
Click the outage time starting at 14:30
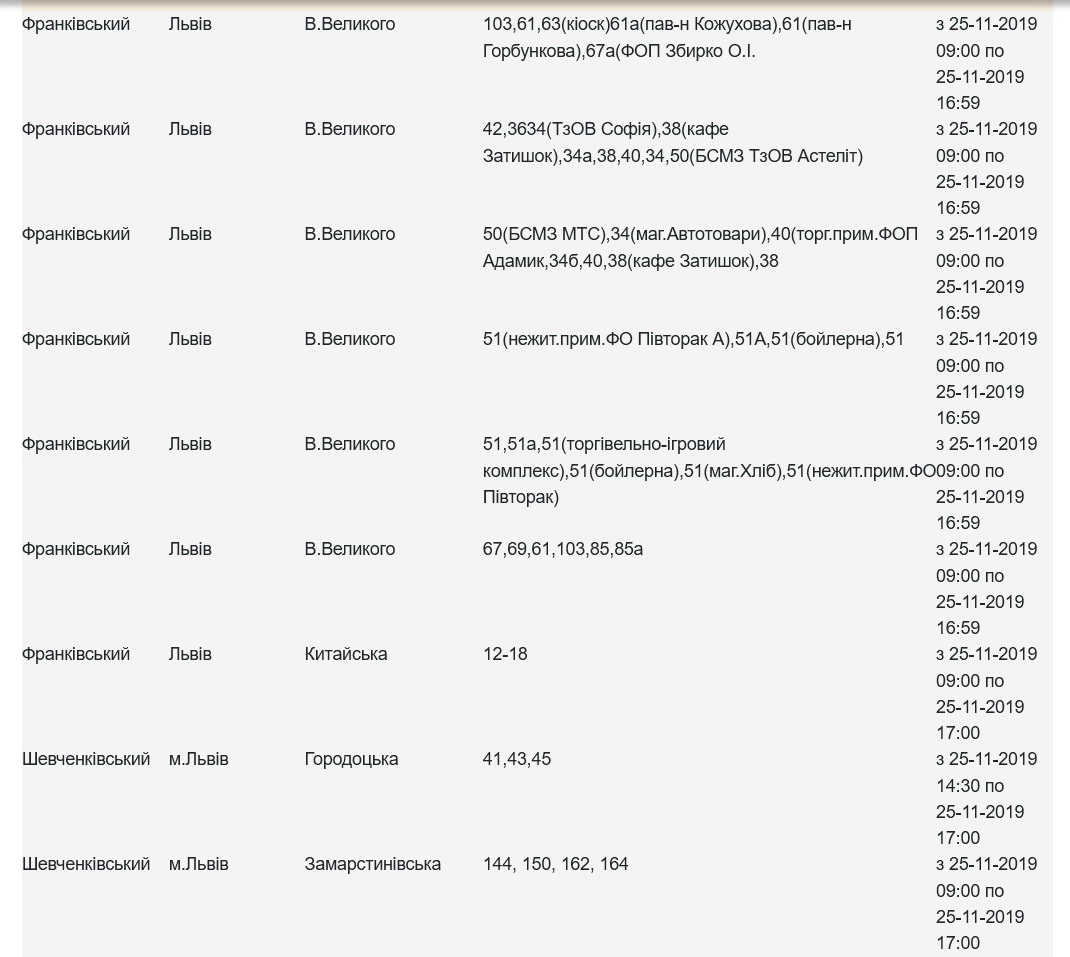985,798
